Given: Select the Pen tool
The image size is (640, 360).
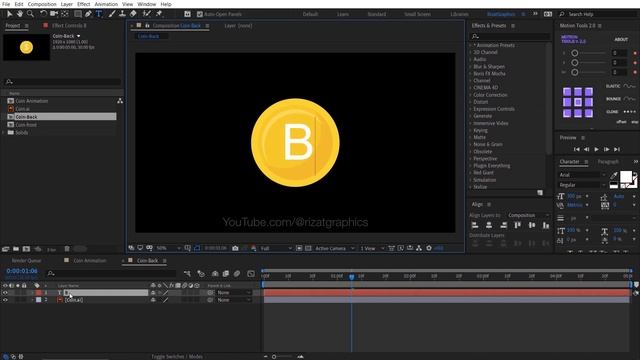Looking at the screenshot, I should [x=88, y=14].
